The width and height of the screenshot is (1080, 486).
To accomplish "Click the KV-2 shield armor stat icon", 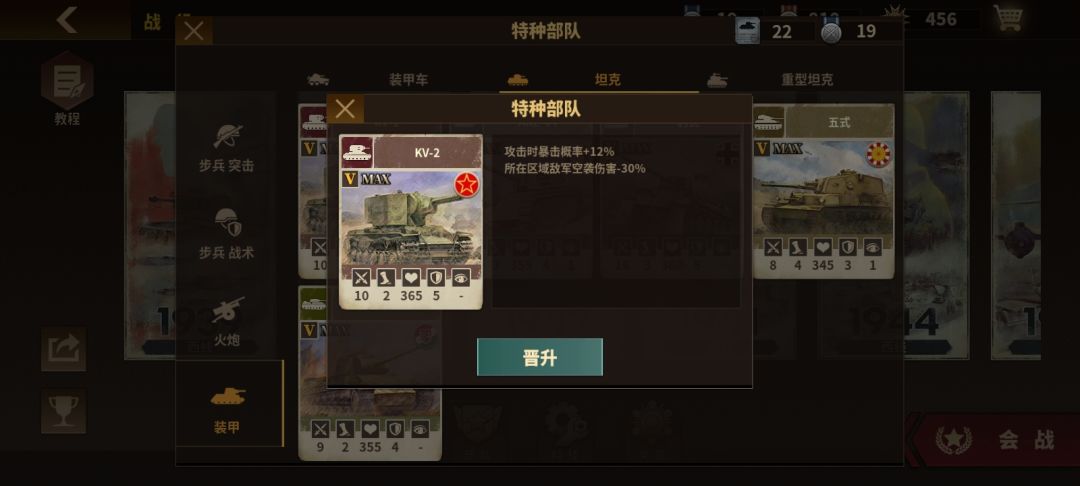I will 436,277.
